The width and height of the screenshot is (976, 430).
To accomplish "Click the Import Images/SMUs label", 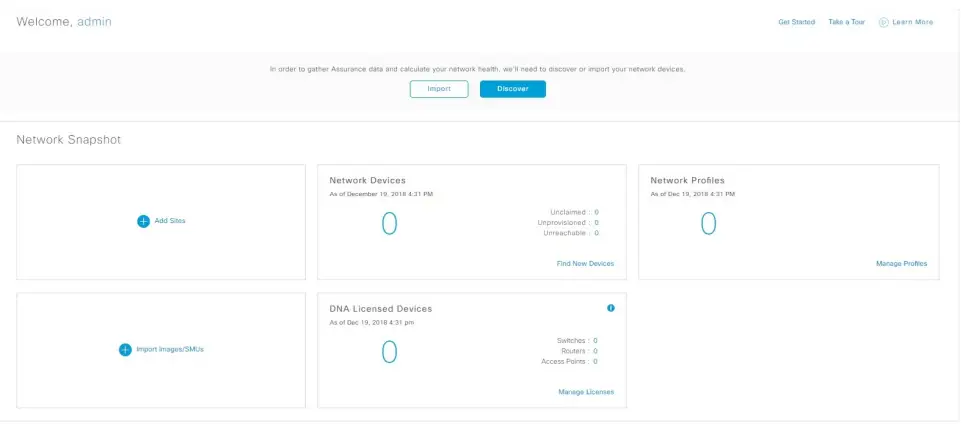I will pyautogui.click(x=170, y=350).
